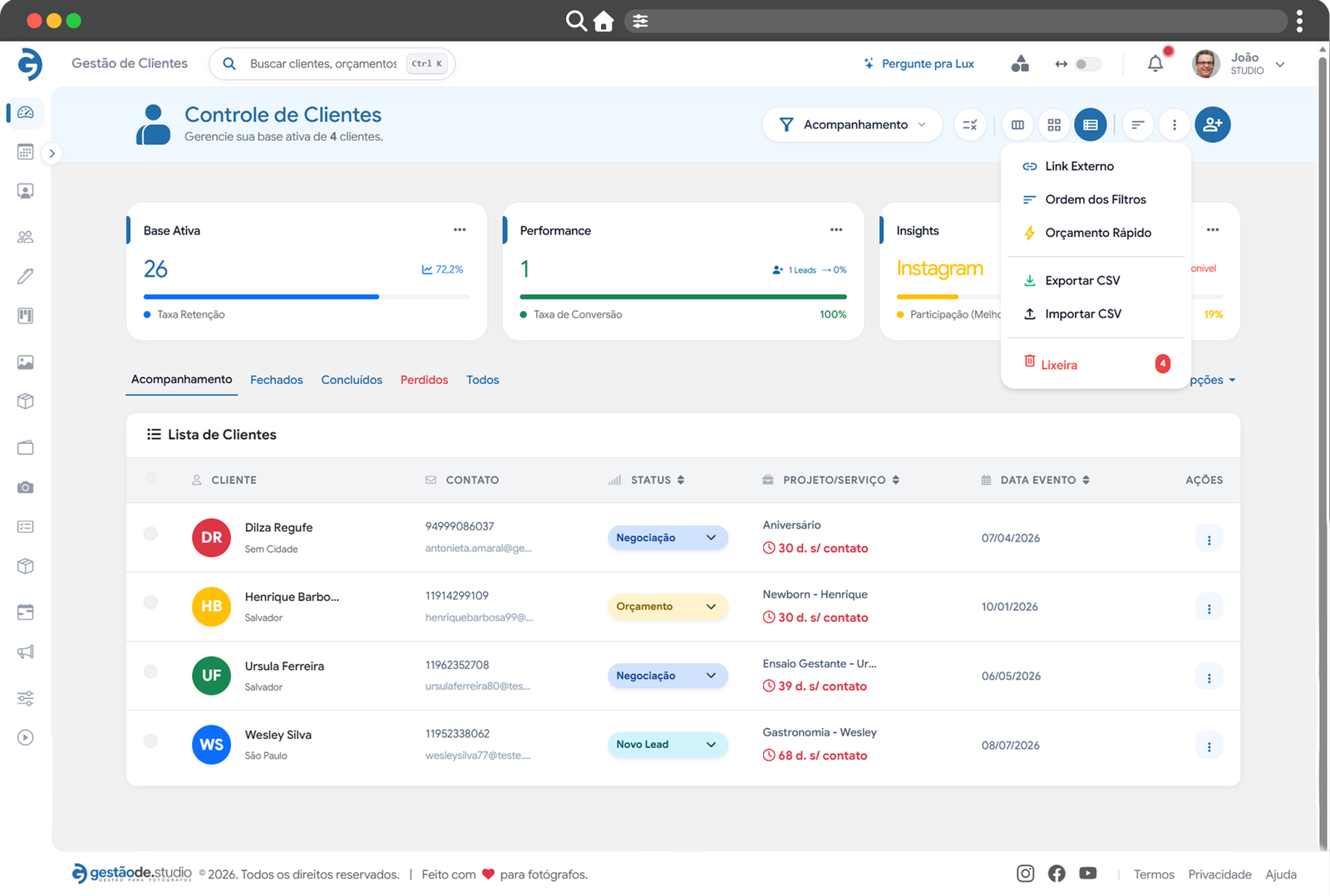Select all clients header checkbox

pyautogui.click(x=150, y=478)
